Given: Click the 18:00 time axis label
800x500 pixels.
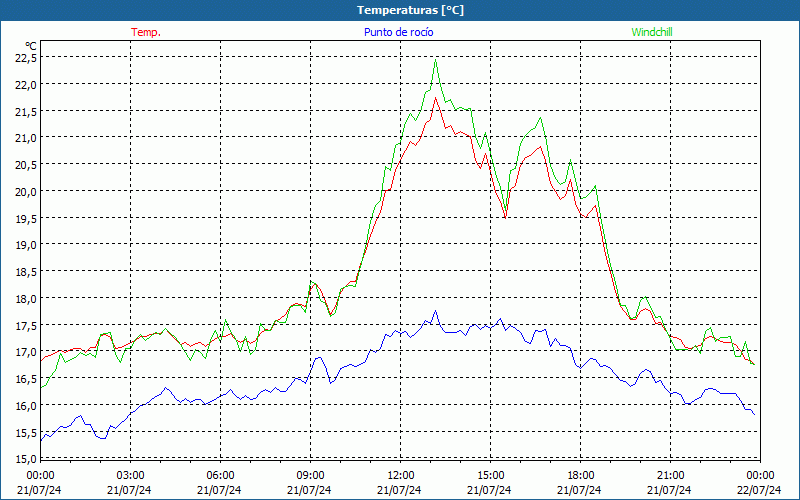Looking at the screenshot, I should tap(581, 476).
